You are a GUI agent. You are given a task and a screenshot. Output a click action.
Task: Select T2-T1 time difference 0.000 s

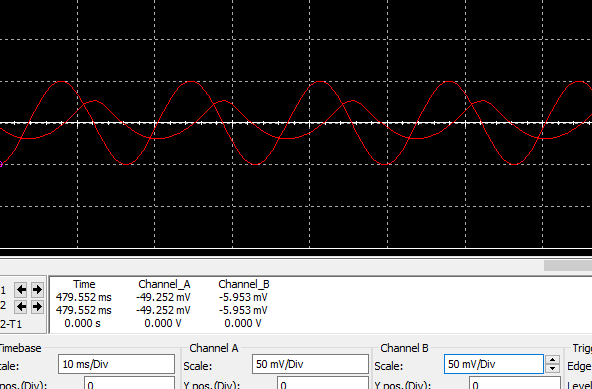(x=83, y=324)
